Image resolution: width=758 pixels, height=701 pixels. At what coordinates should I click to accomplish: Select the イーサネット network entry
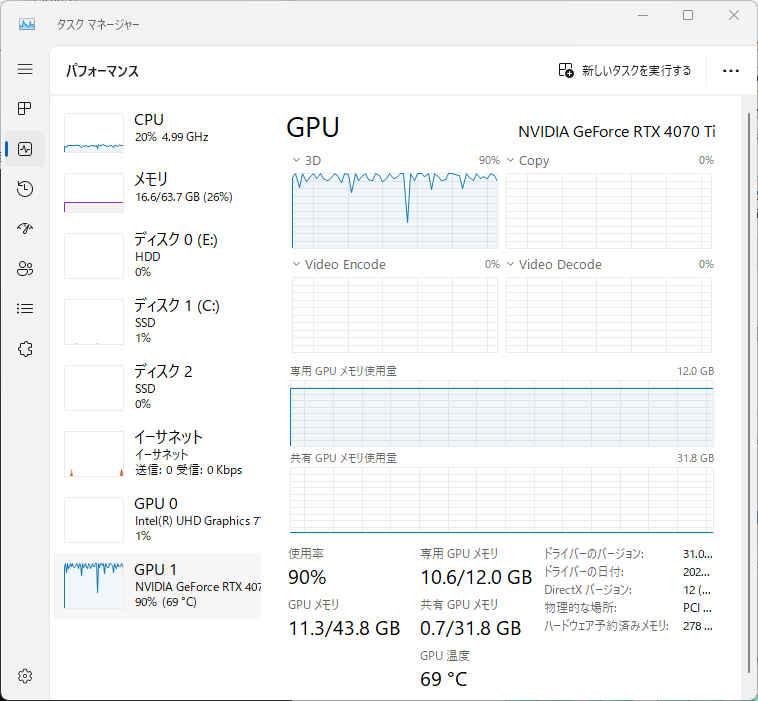coord(156,454)
